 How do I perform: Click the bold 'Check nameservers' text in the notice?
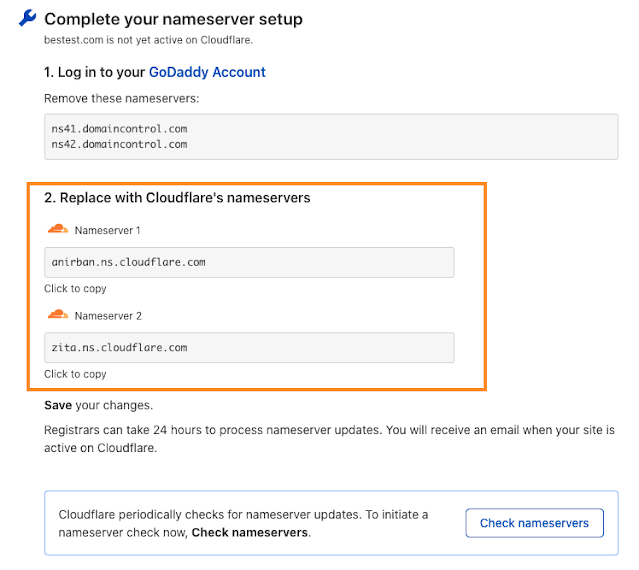[250, 532]
